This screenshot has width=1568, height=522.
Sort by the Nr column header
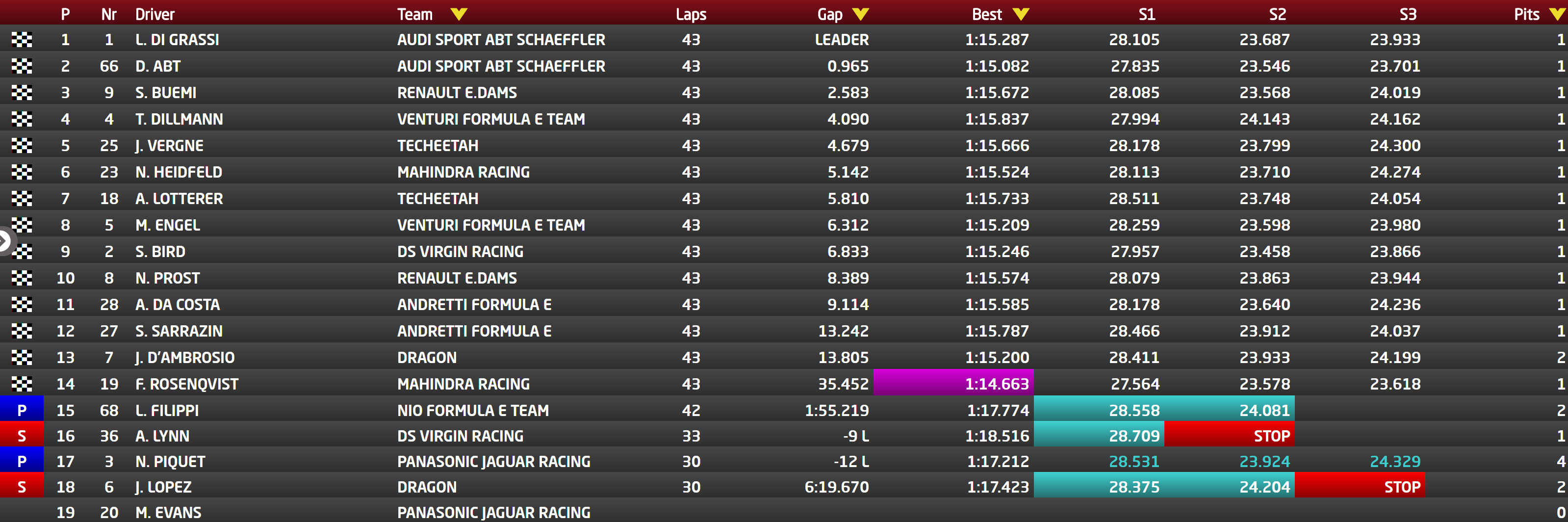[109, 14]
